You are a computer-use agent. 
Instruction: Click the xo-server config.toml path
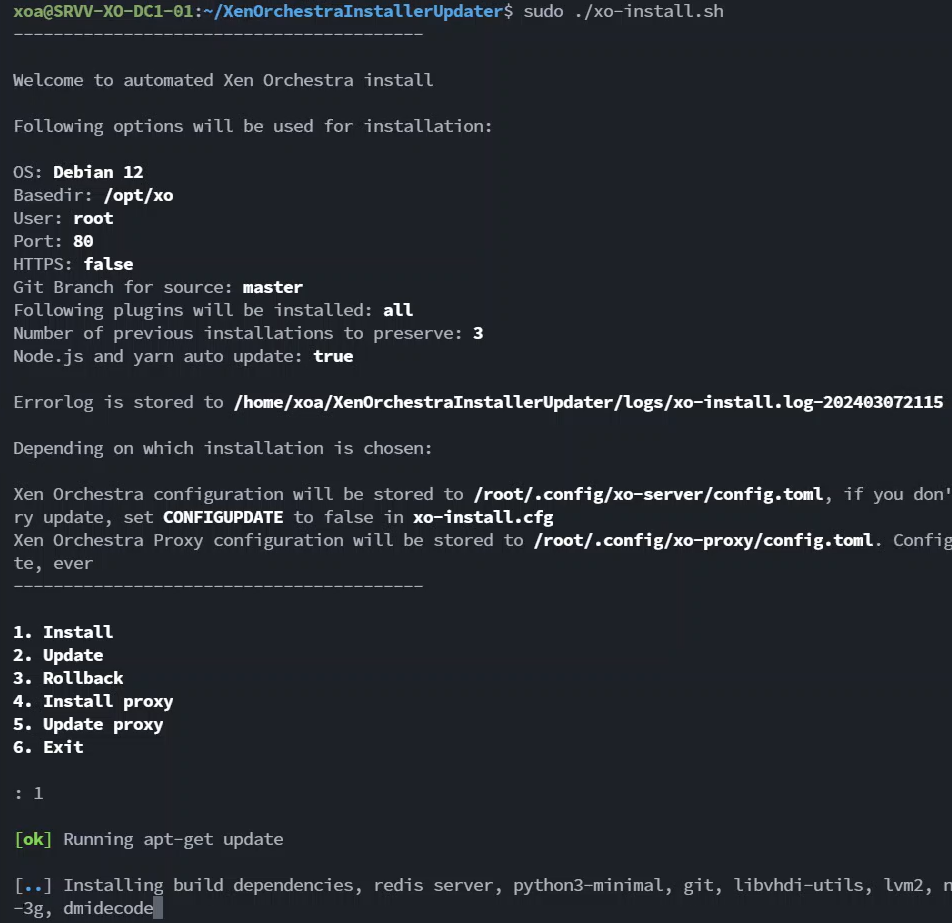point(648,494)
